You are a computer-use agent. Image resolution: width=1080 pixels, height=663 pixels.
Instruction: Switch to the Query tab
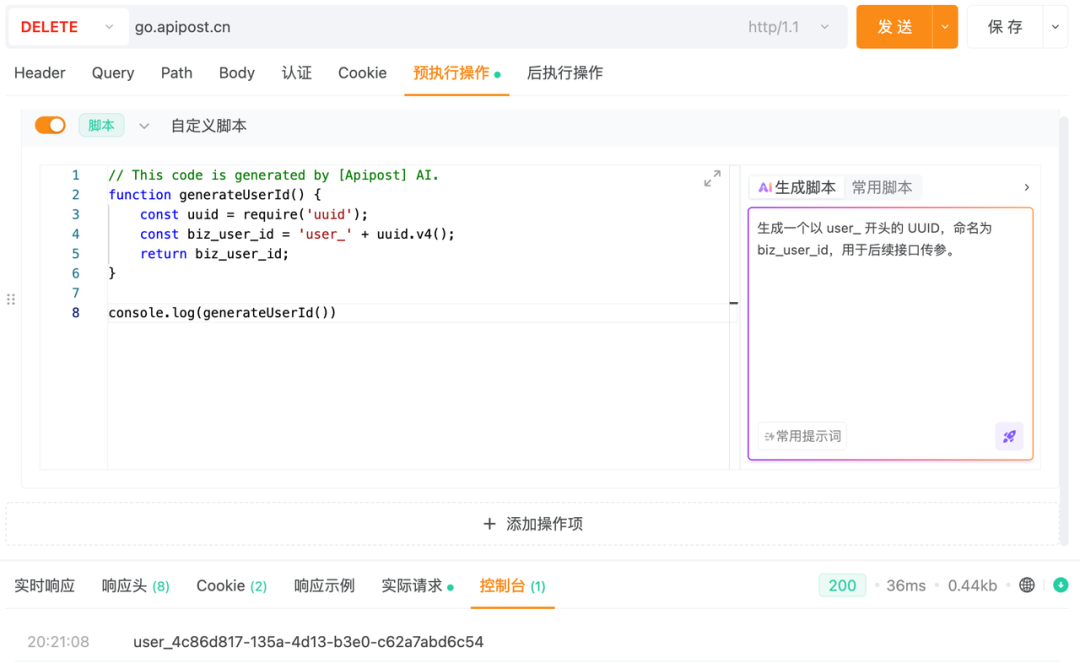pyautogui.click(x=113, y=73)
